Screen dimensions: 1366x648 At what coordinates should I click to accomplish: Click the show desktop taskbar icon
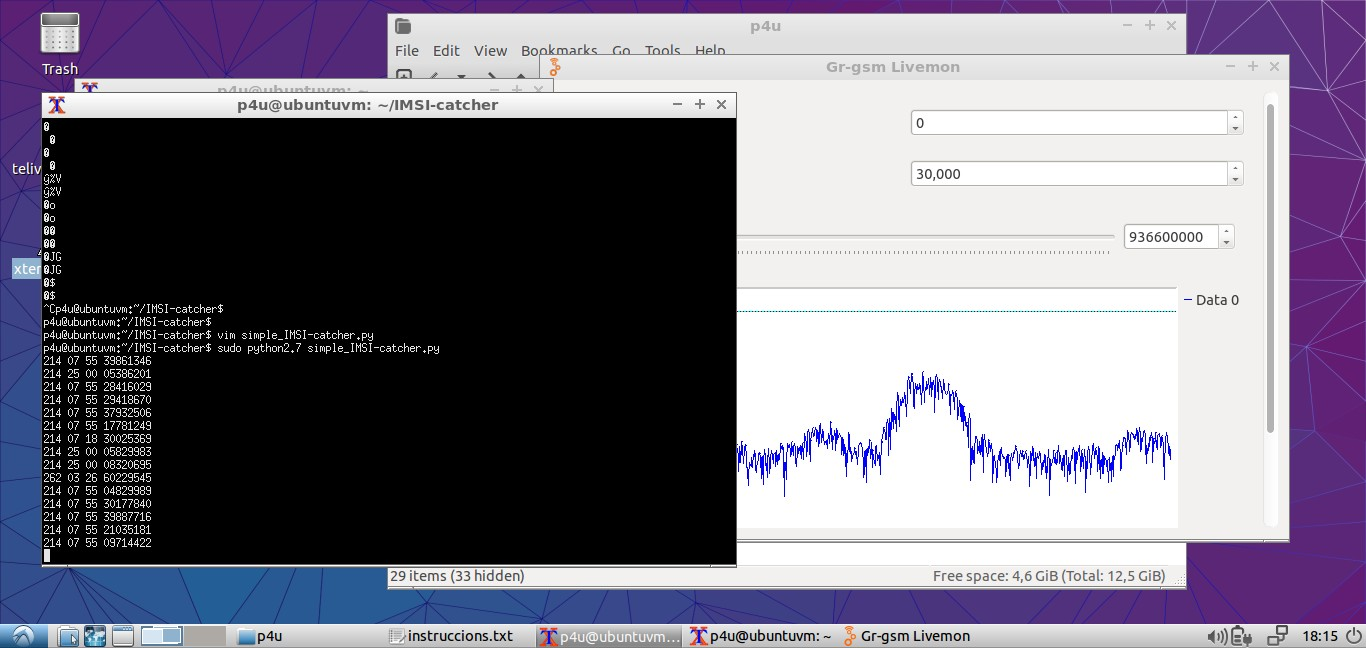(123, 636)
